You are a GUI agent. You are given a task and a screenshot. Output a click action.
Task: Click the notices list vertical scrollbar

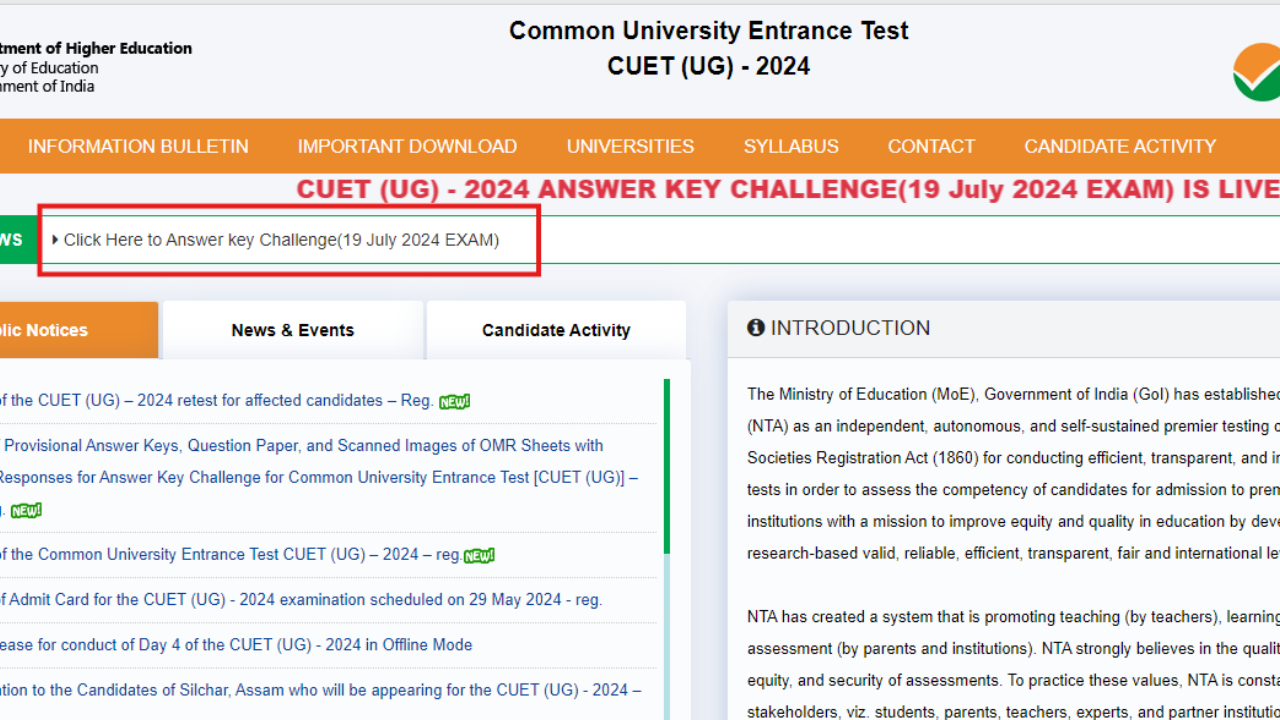pyautogui.click(x=667, y=466)
